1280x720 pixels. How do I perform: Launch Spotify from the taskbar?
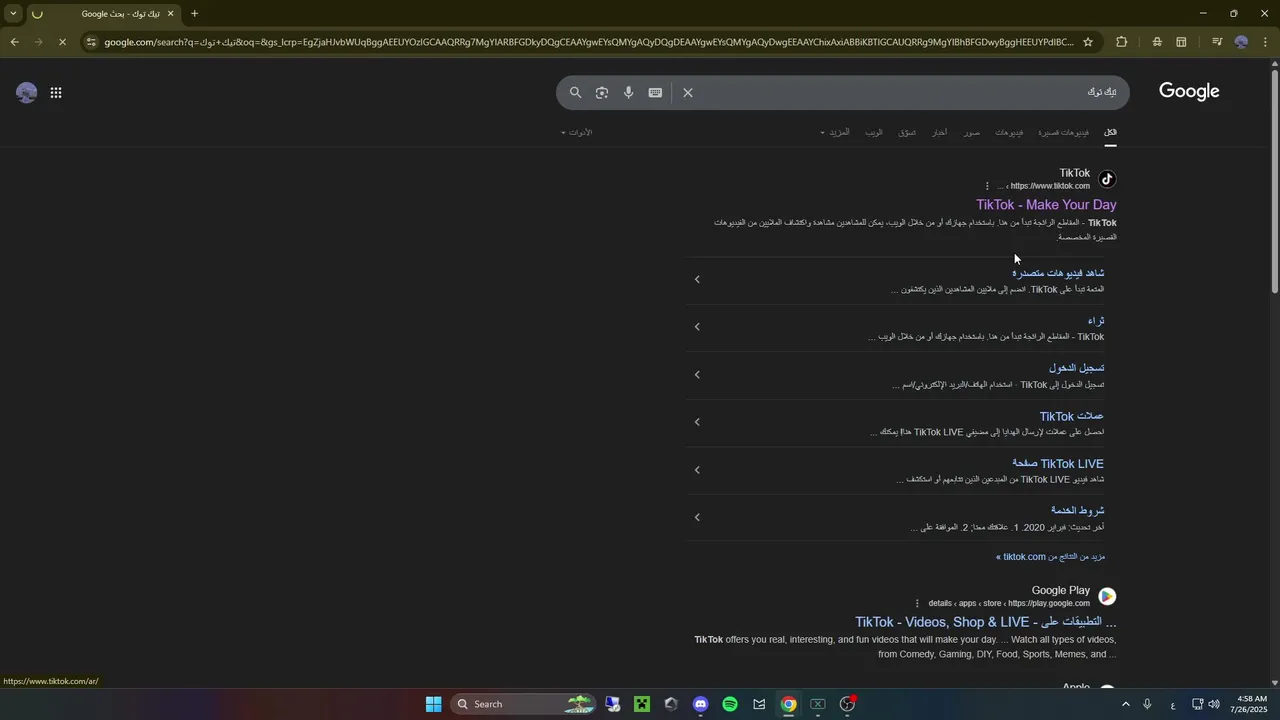[x=730, y=704]
